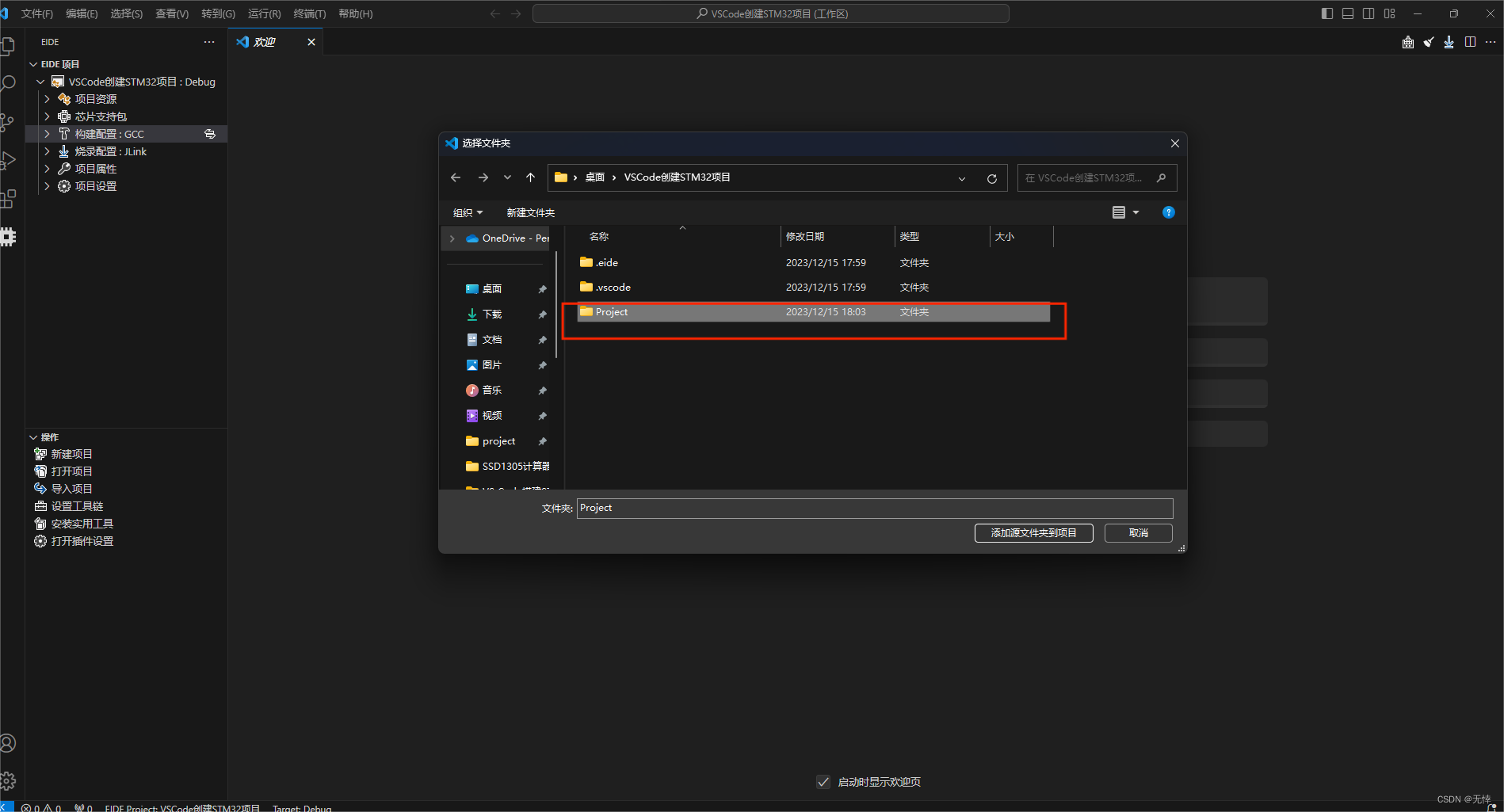Open 组织 dropdown menu
The width and height of the screenshot is (1504, 812).
468,212
